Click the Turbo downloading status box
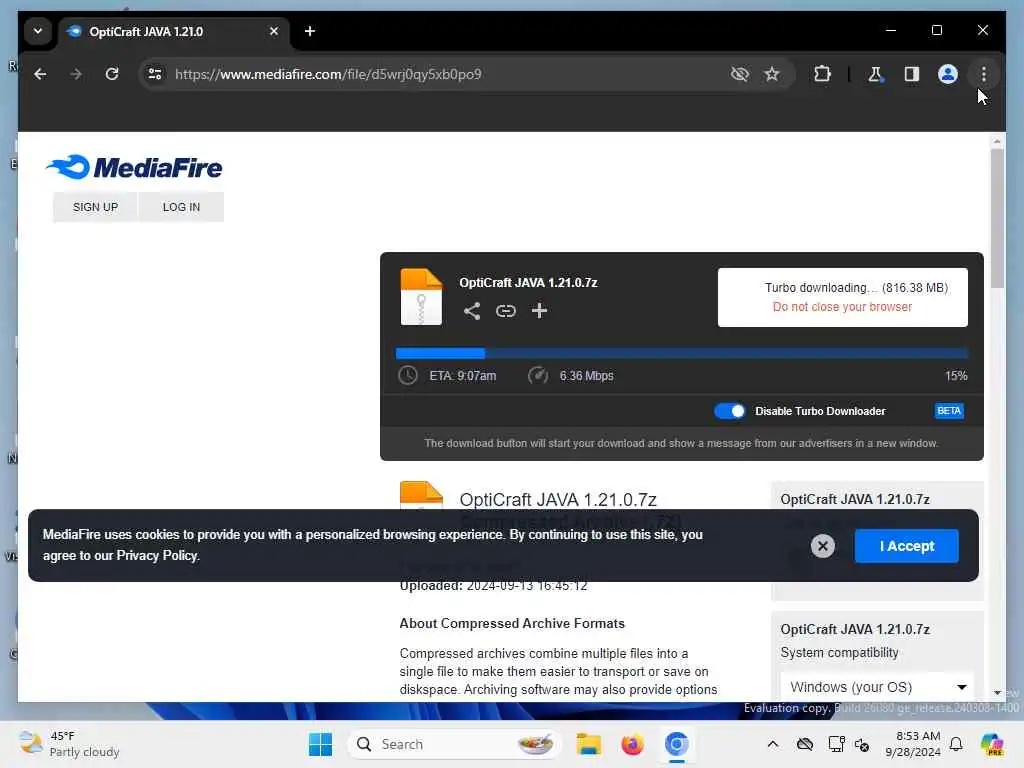Image resolution: width=1024 pixels, height=768 pixels. tap(842, 297)
